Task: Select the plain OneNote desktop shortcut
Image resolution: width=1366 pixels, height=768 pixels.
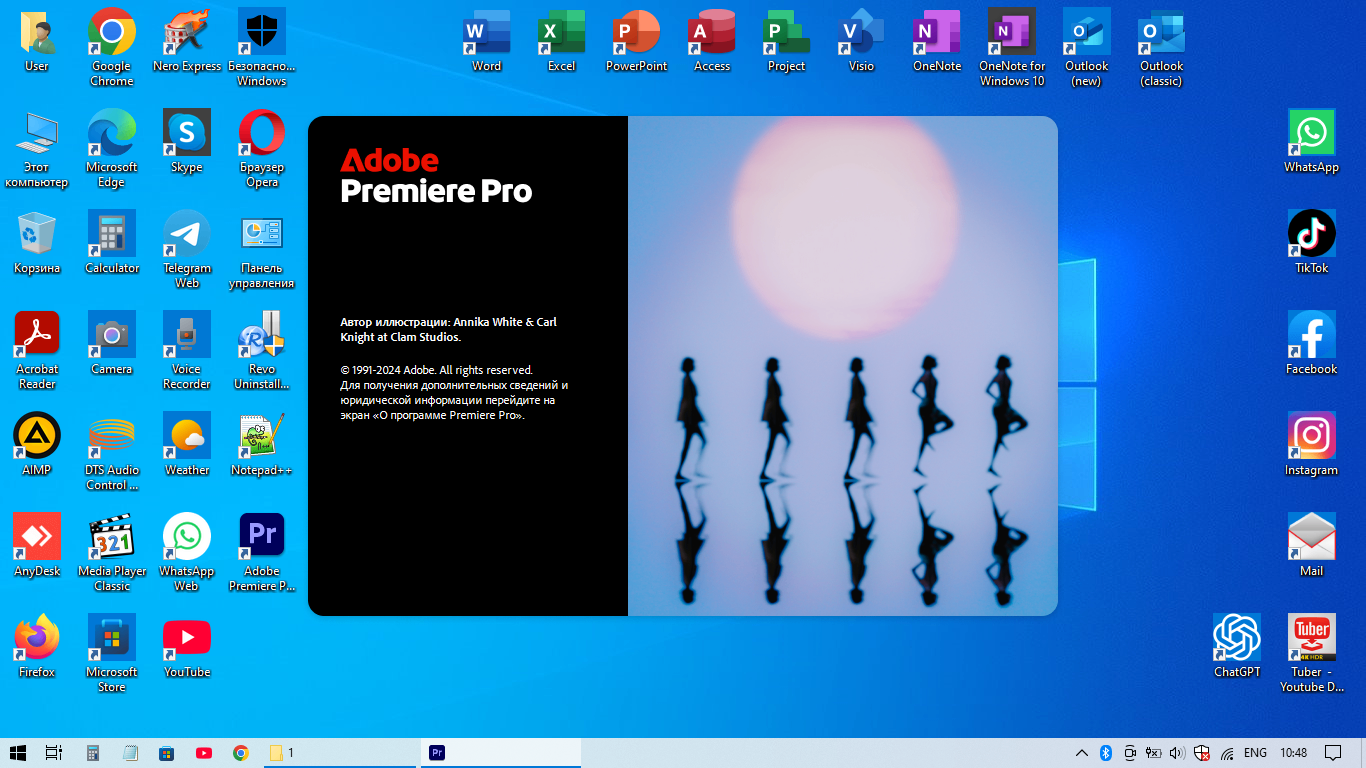Action: point(937,40)
